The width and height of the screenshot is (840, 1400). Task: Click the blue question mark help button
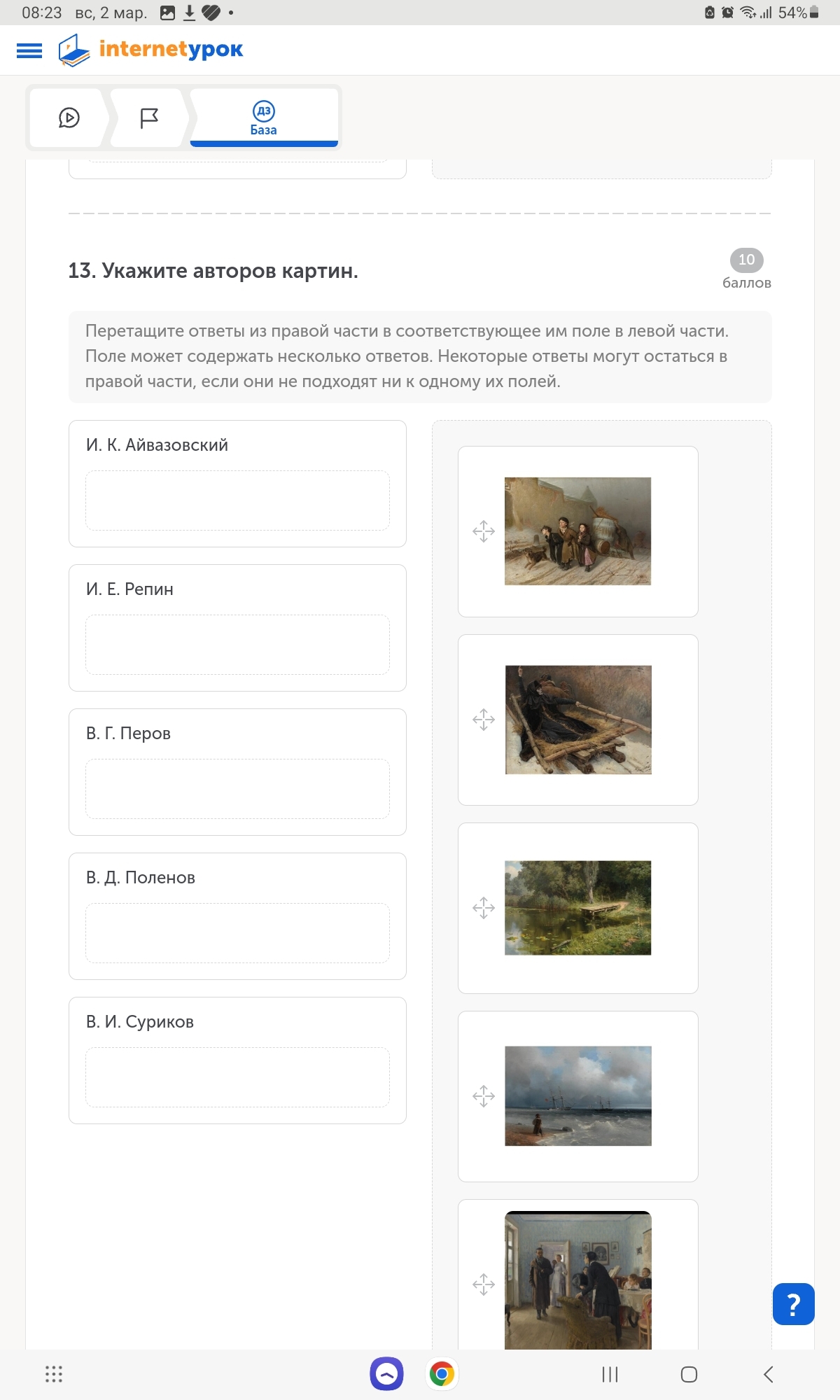[x=793, y=1304]
